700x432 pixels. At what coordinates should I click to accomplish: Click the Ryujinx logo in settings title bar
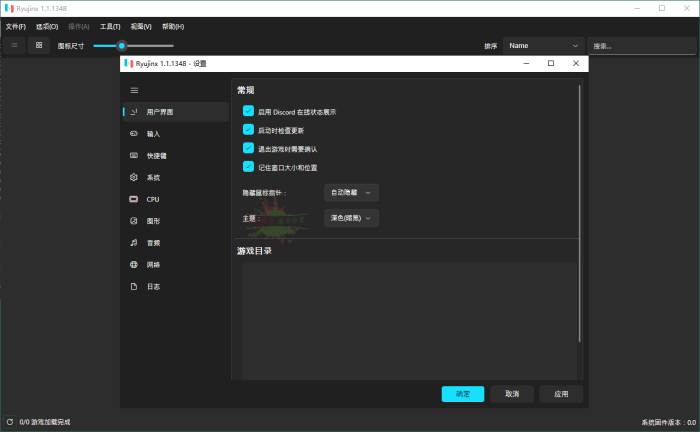click(129, 63)
